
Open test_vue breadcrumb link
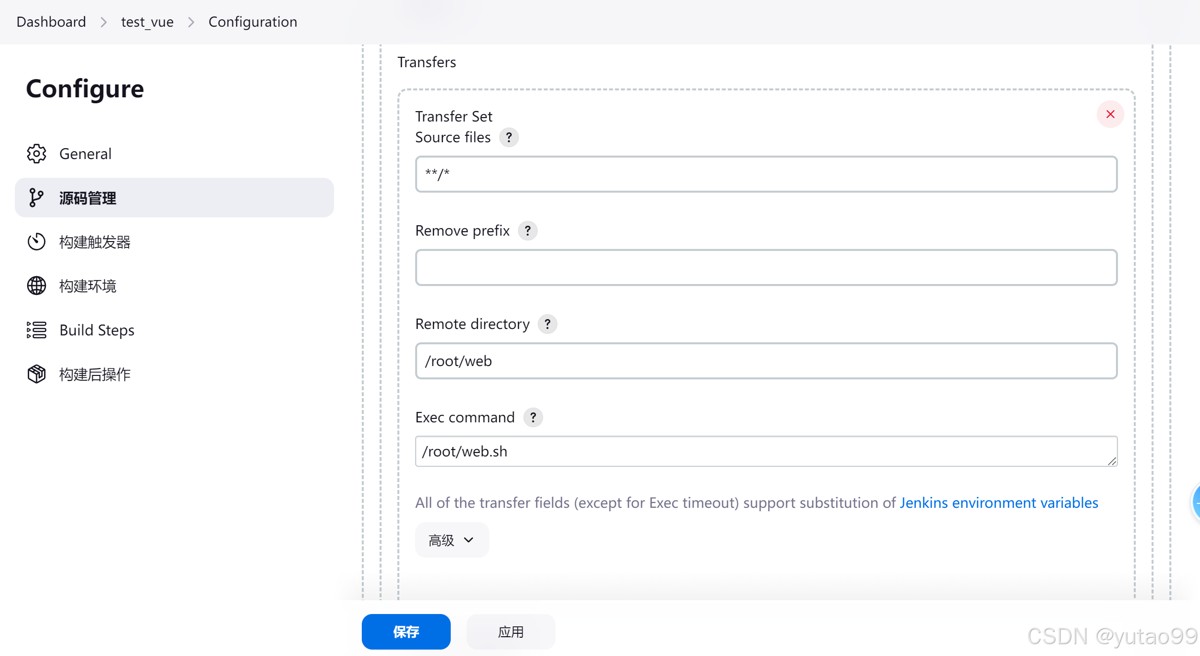(147, 22)
